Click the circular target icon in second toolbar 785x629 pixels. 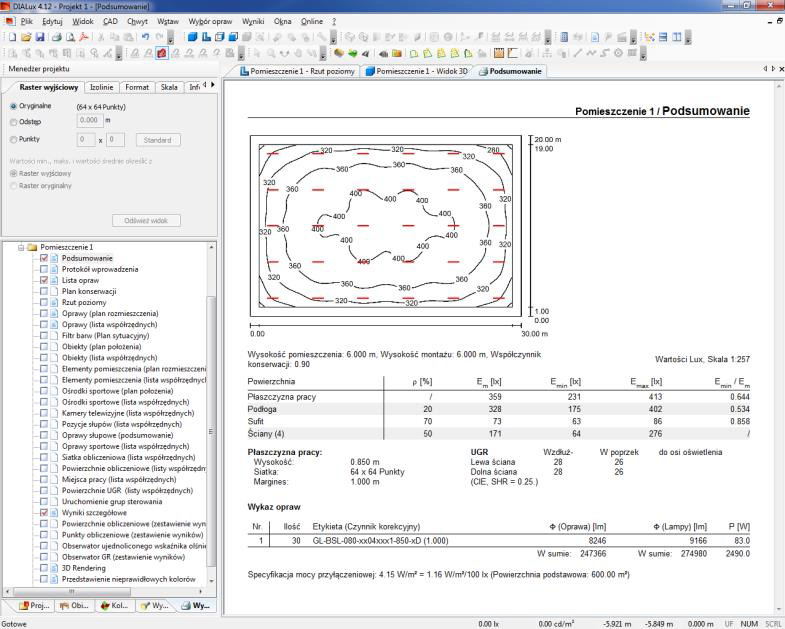point(618,53)
